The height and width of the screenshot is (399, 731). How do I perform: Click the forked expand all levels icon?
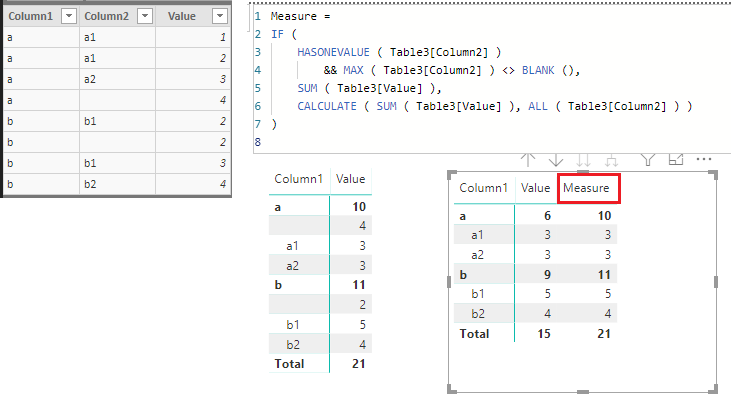pos(611,161)
